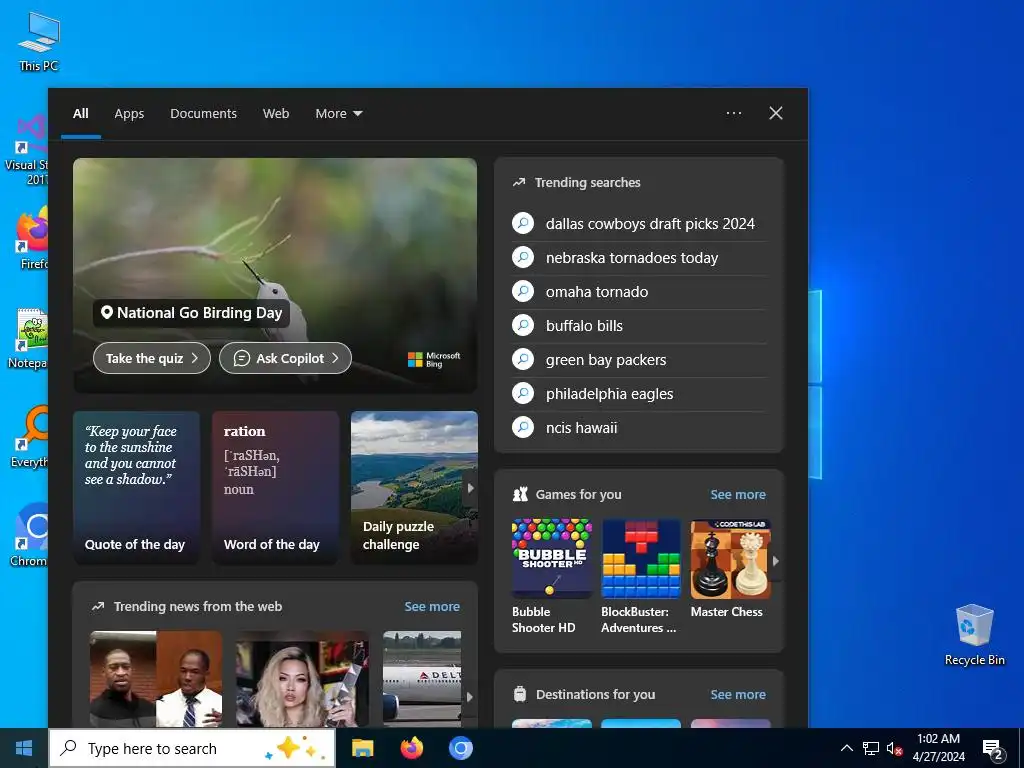The width and height of the screenshot is (1024, 768).
Task: Switch to the Web tab
Action: pyautogui.click(x=276, y=114)
